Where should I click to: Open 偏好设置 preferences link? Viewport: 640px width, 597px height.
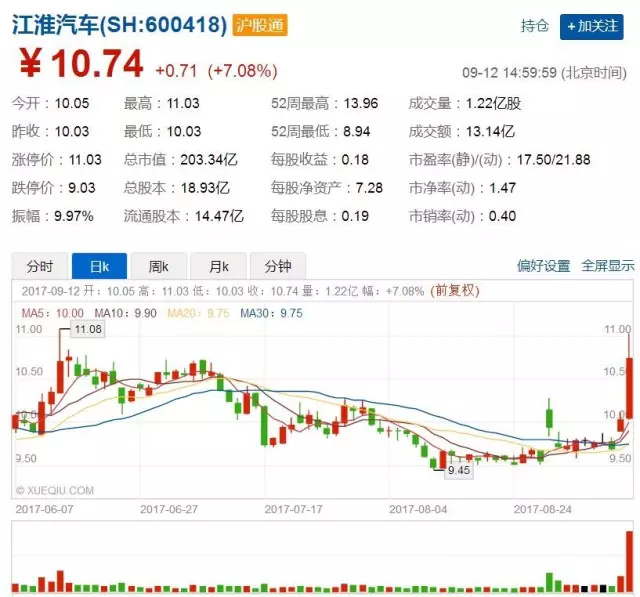pos(543,266)
